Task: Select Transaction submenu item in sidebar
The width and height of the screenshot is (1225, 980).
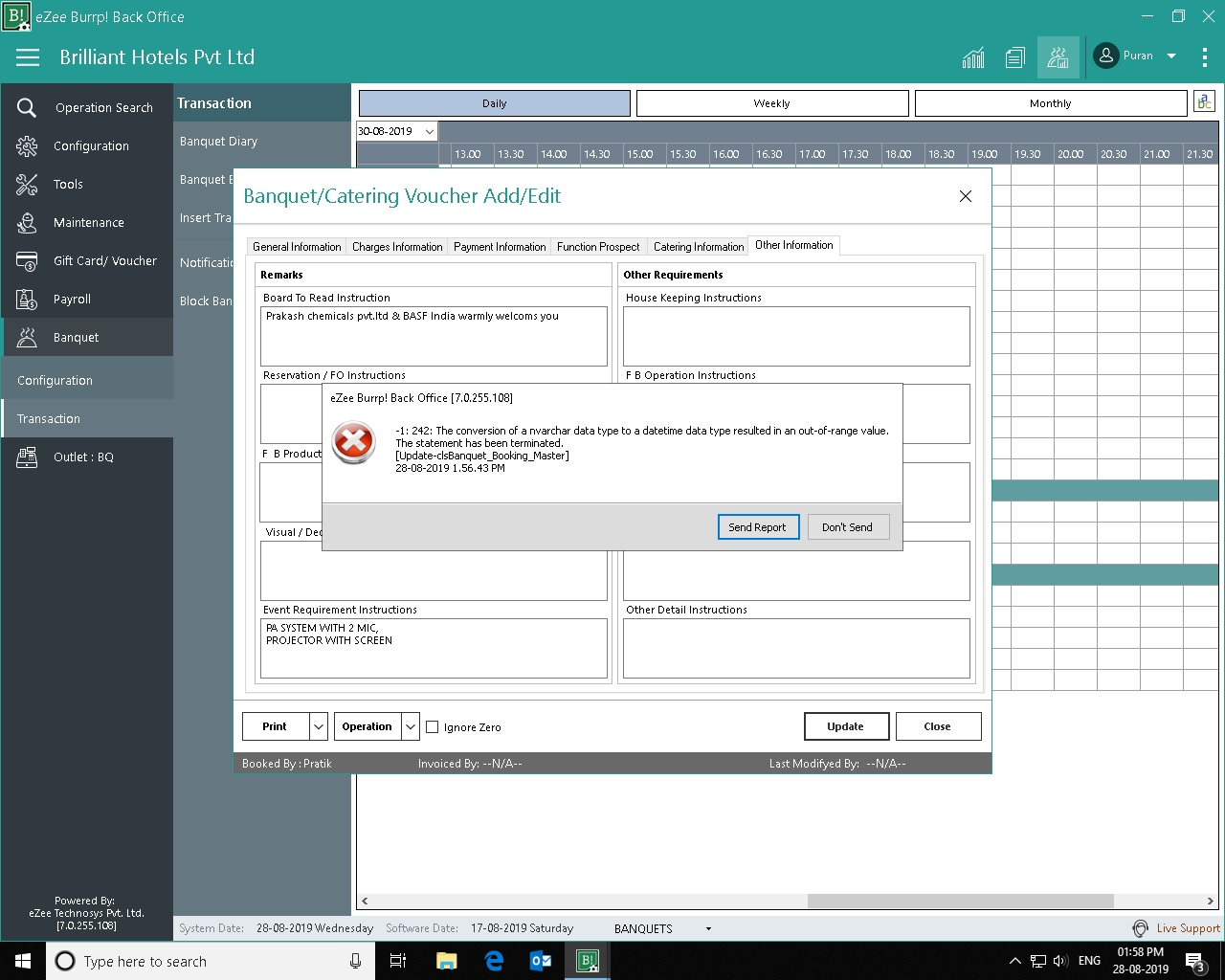Action: 87,418
